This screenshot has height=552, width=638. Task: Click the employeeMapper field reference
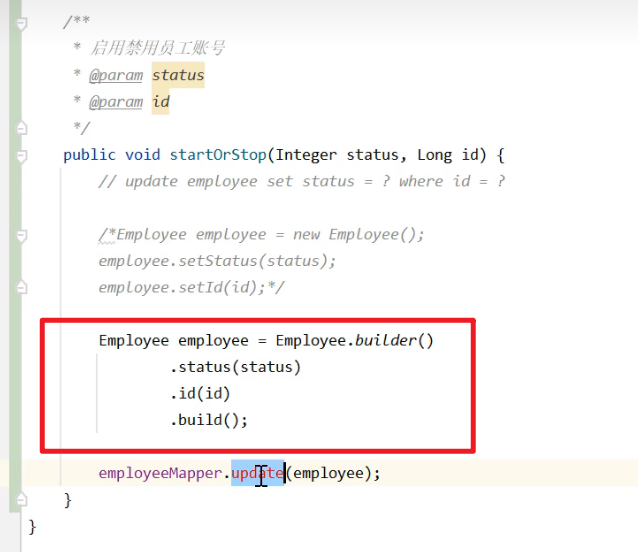[x=160, y=473]
